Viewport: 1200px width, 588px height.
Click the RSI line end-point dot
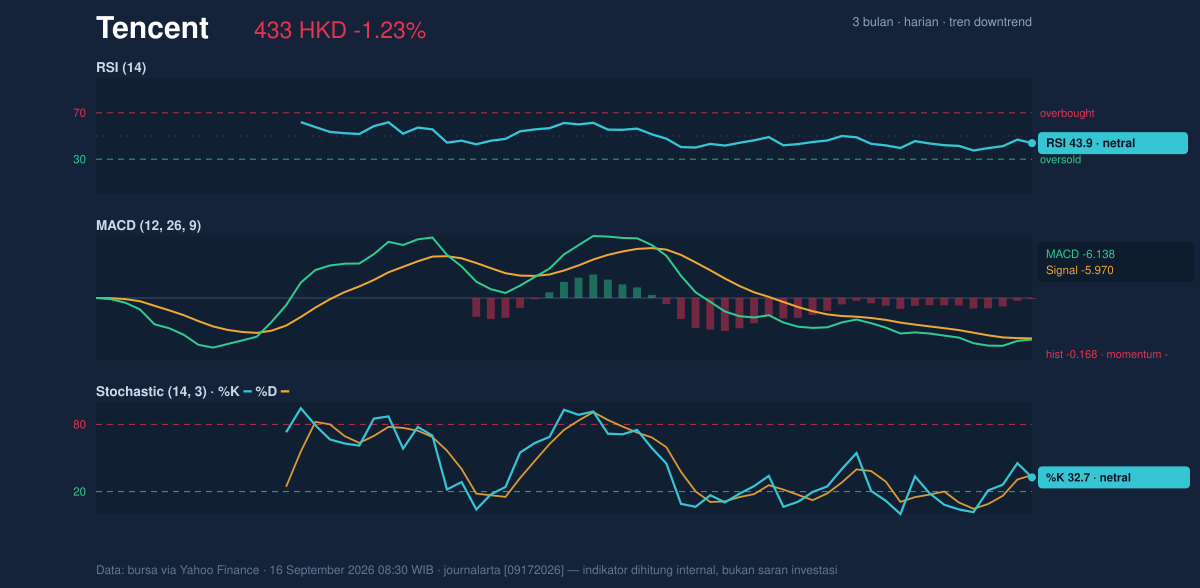(1032, 143)
